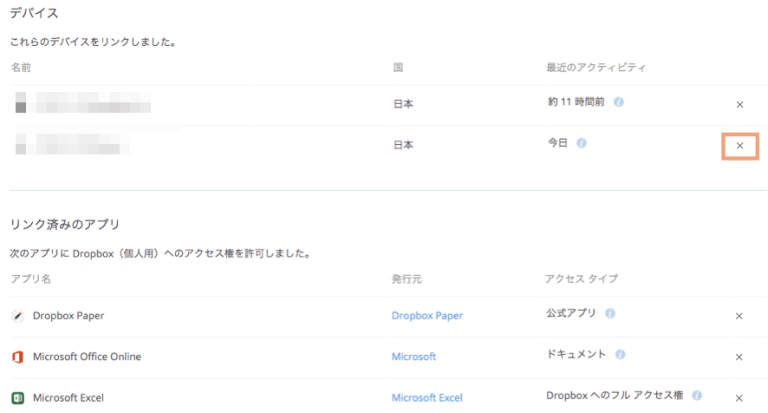Viewport: 768px width, 413px height.
Task: Remove Dropbox Paper from linked apps
Action: (x=739, y=316)
